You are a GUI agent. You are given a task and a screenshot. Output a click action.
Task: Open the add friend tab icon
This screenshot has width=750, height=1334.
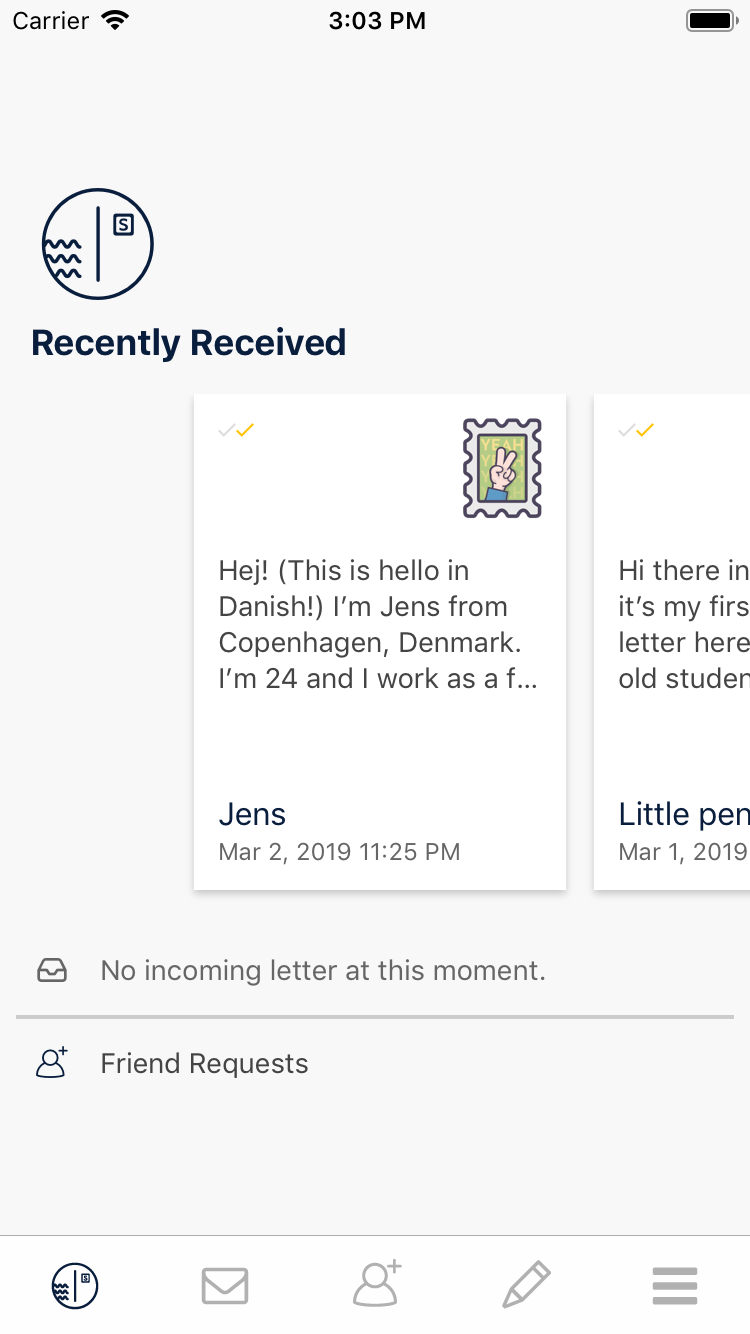(376, 1284)
